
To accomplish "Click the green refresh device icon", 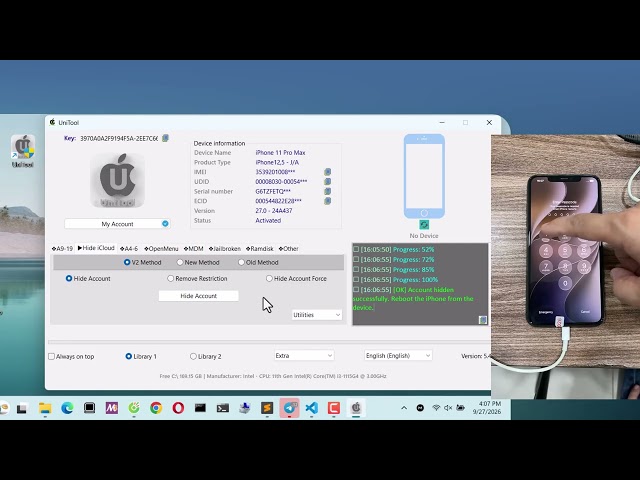I will pos(424,224).
